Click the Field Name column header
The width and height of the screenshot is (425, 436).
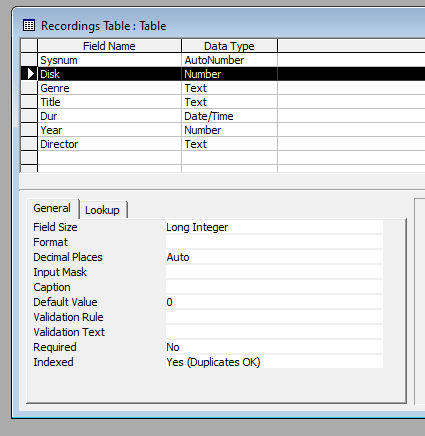pos(110,46)
